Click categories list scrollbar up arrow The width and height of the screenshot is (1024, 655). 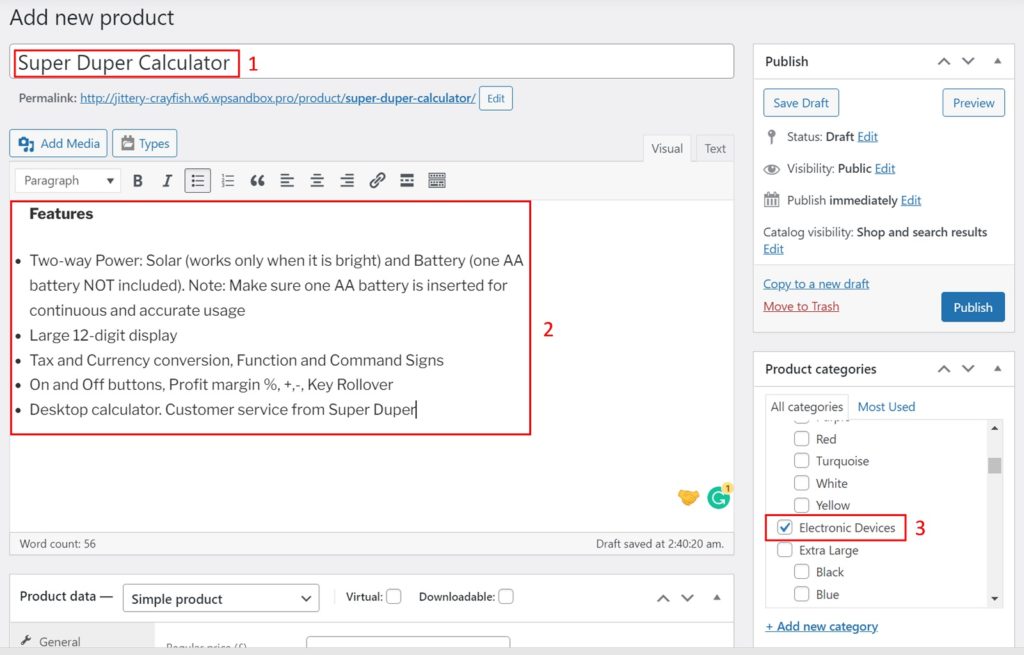click(994, 428)
